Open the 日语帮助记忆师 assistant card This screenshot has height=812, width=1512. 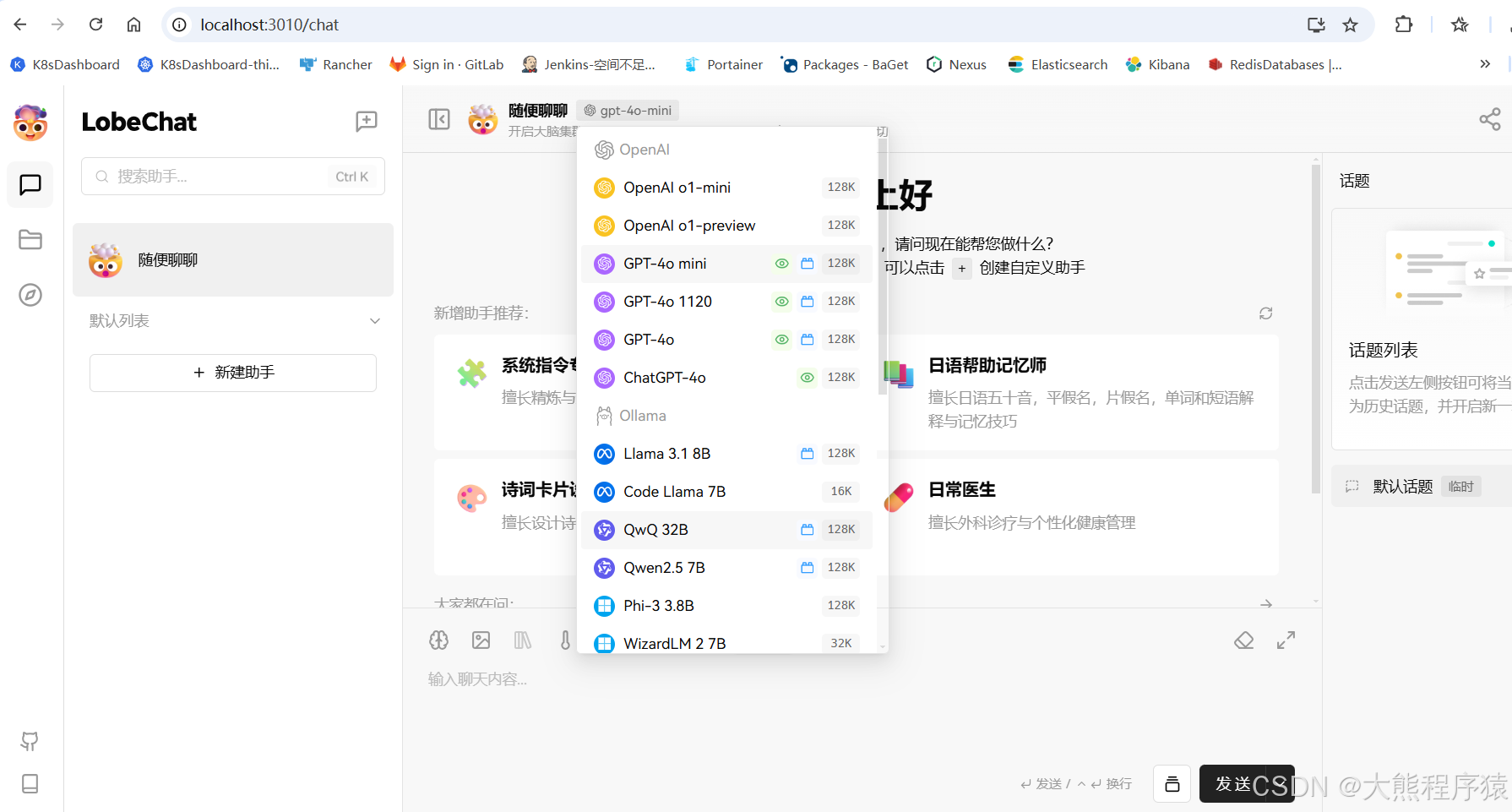point(1077,393)
